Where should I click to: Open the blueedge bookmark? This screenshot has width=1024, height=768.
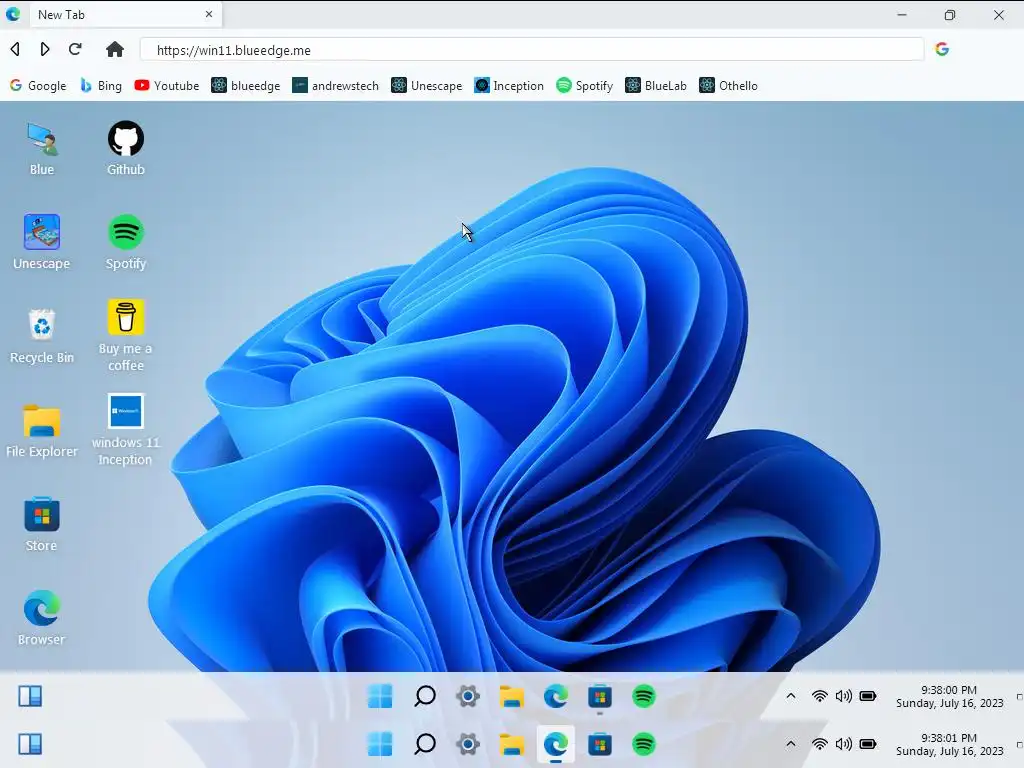pos(246,86)
